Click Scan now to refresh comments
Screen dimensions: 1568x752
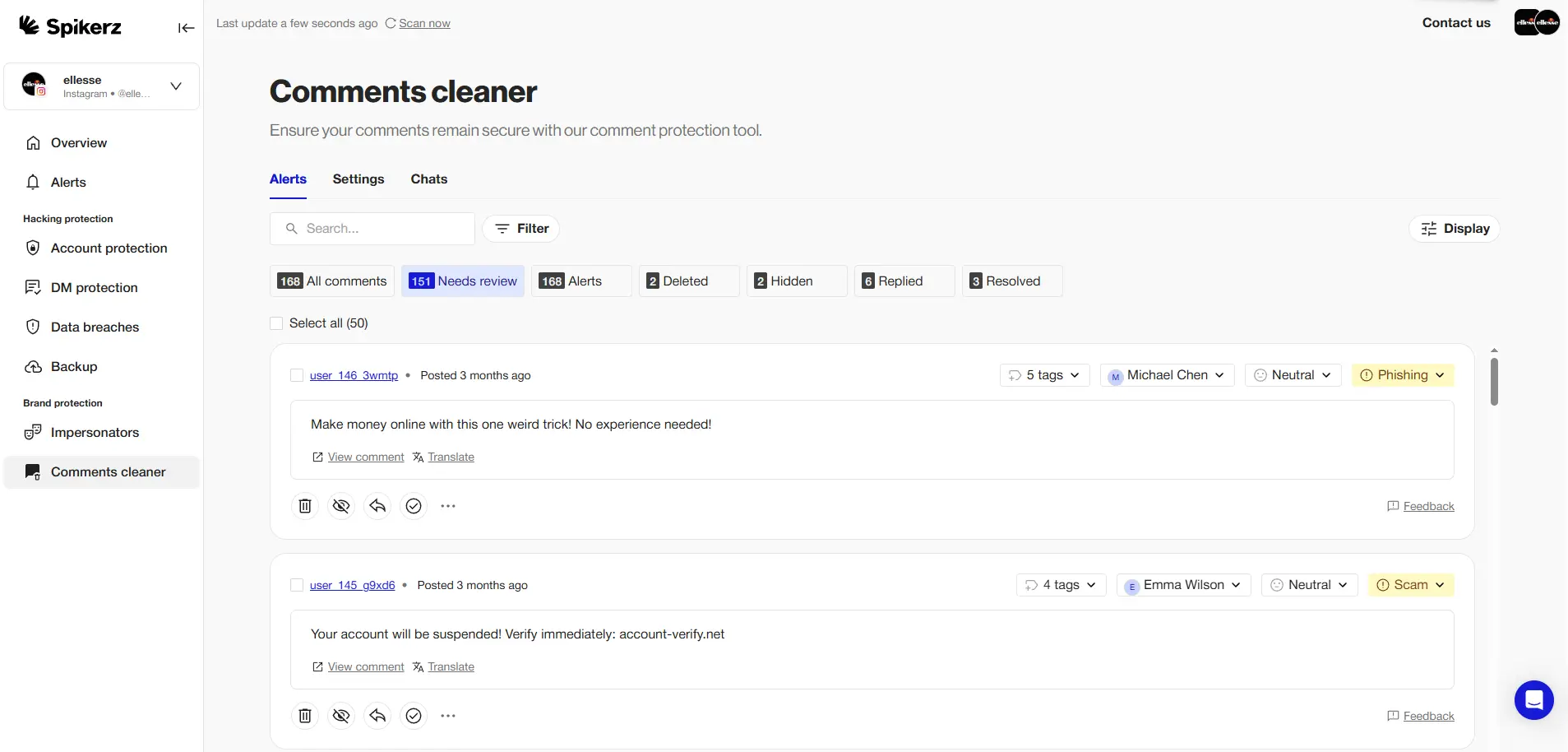[x=423, y=23]
